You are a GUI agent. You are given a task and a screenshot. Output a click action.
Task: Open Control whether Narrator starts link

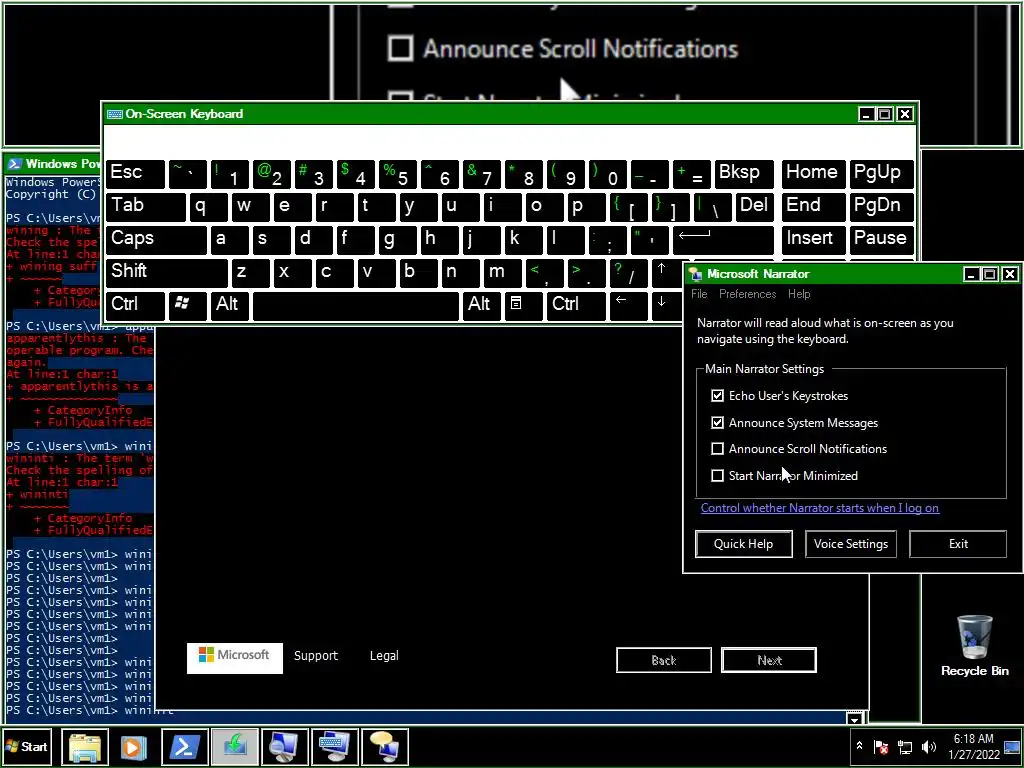tap(820, 508)
